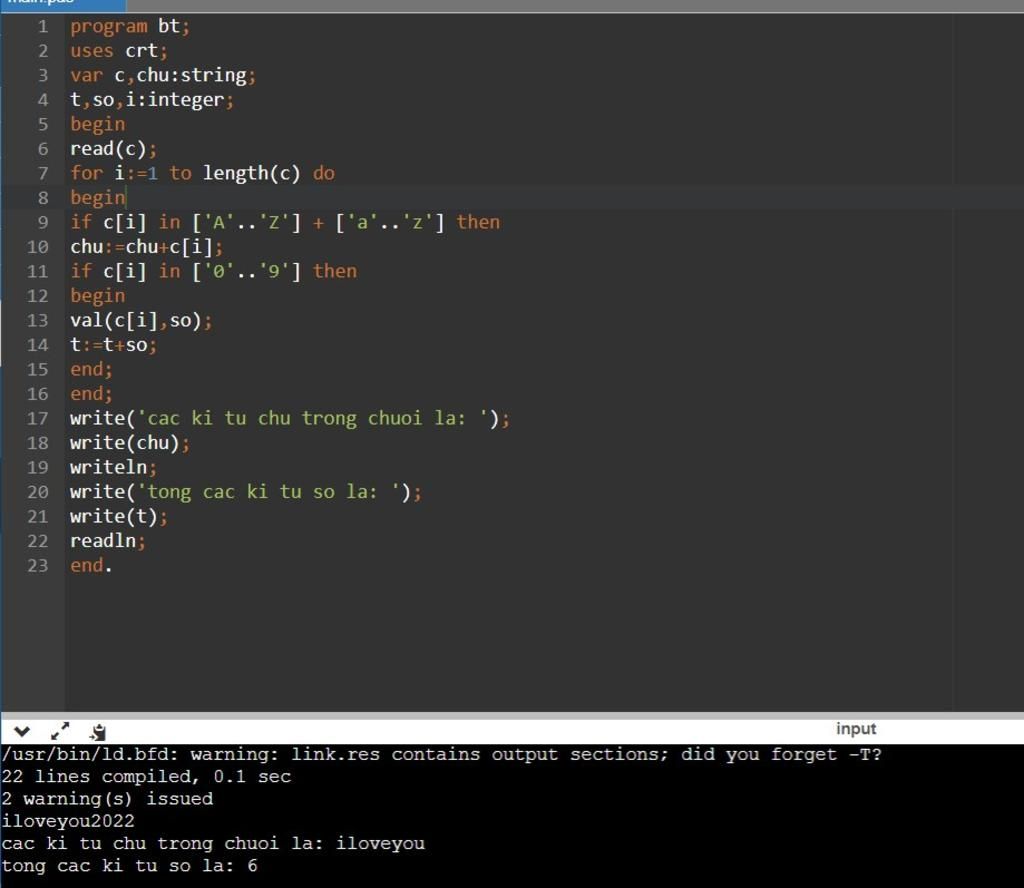Place cursor on 'read(c);' line
Image resolution: width=1024 pixels, height=888 pixels.
(113, 149)
